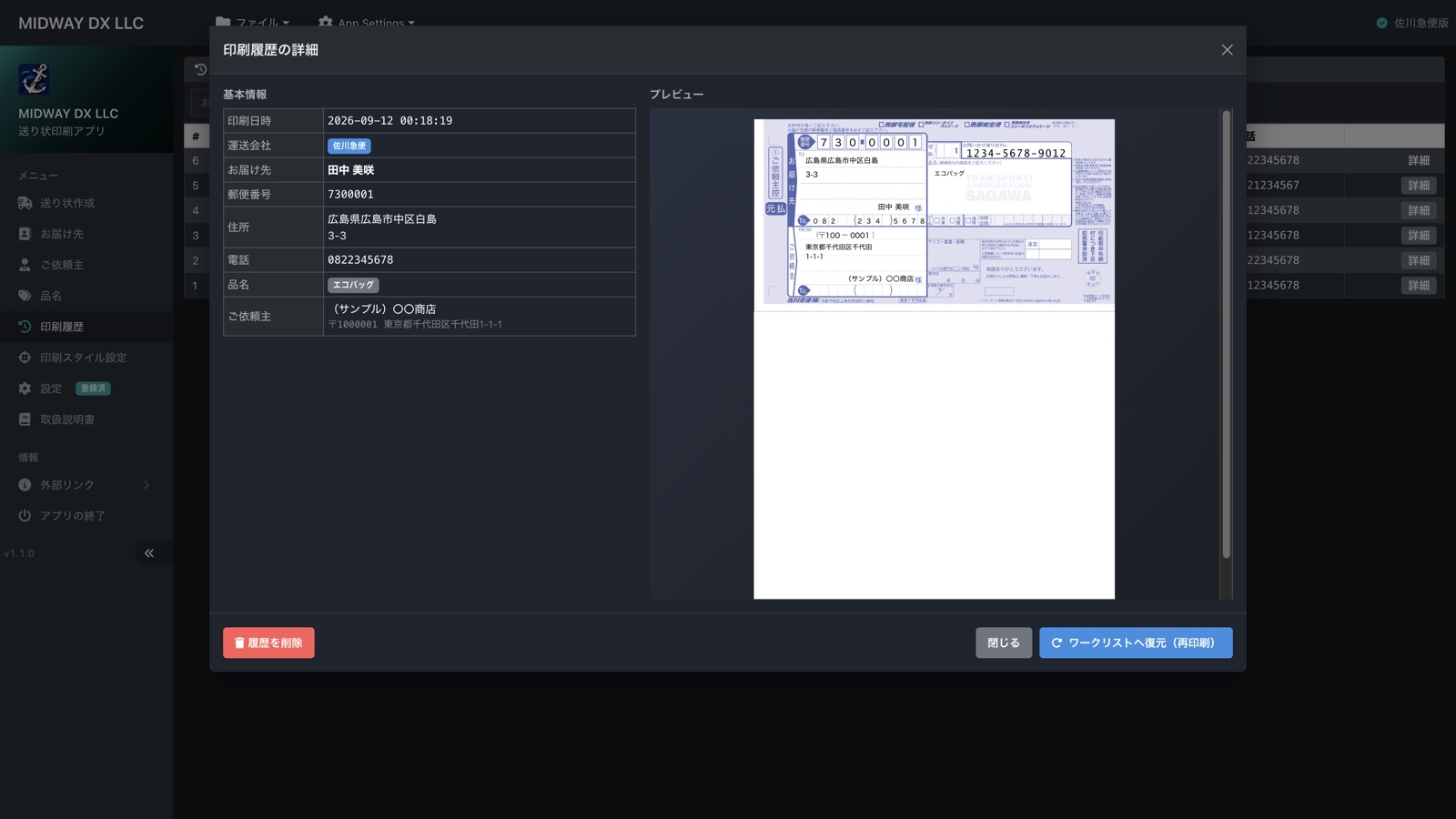Click the info icon for 外部リンク
The image size is (1456, 819).
[25, 485]
